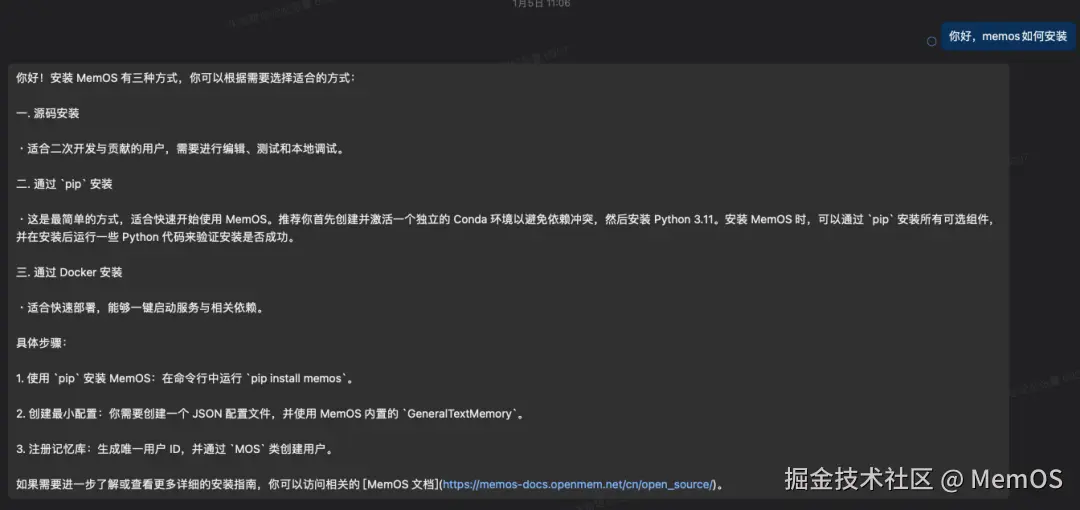Click the circle icon beside the user message
Screen dimensions: 1080x510
931,41
